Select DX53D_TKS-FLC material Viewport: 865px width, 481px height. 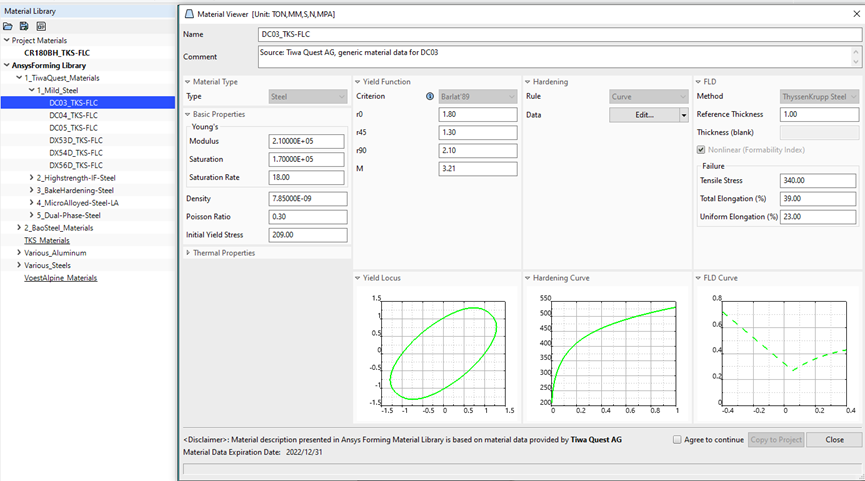point(76,140)
